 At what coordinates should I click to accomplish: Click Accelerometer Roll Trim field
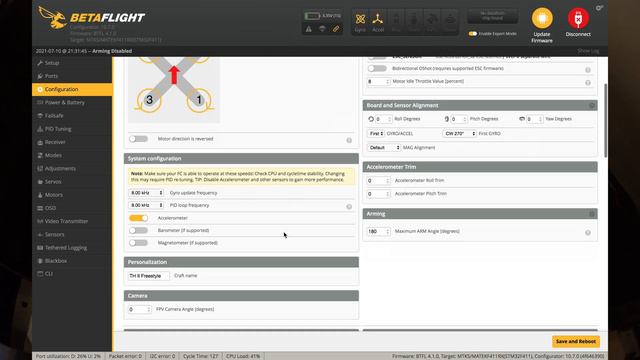[x=379, y=180]
